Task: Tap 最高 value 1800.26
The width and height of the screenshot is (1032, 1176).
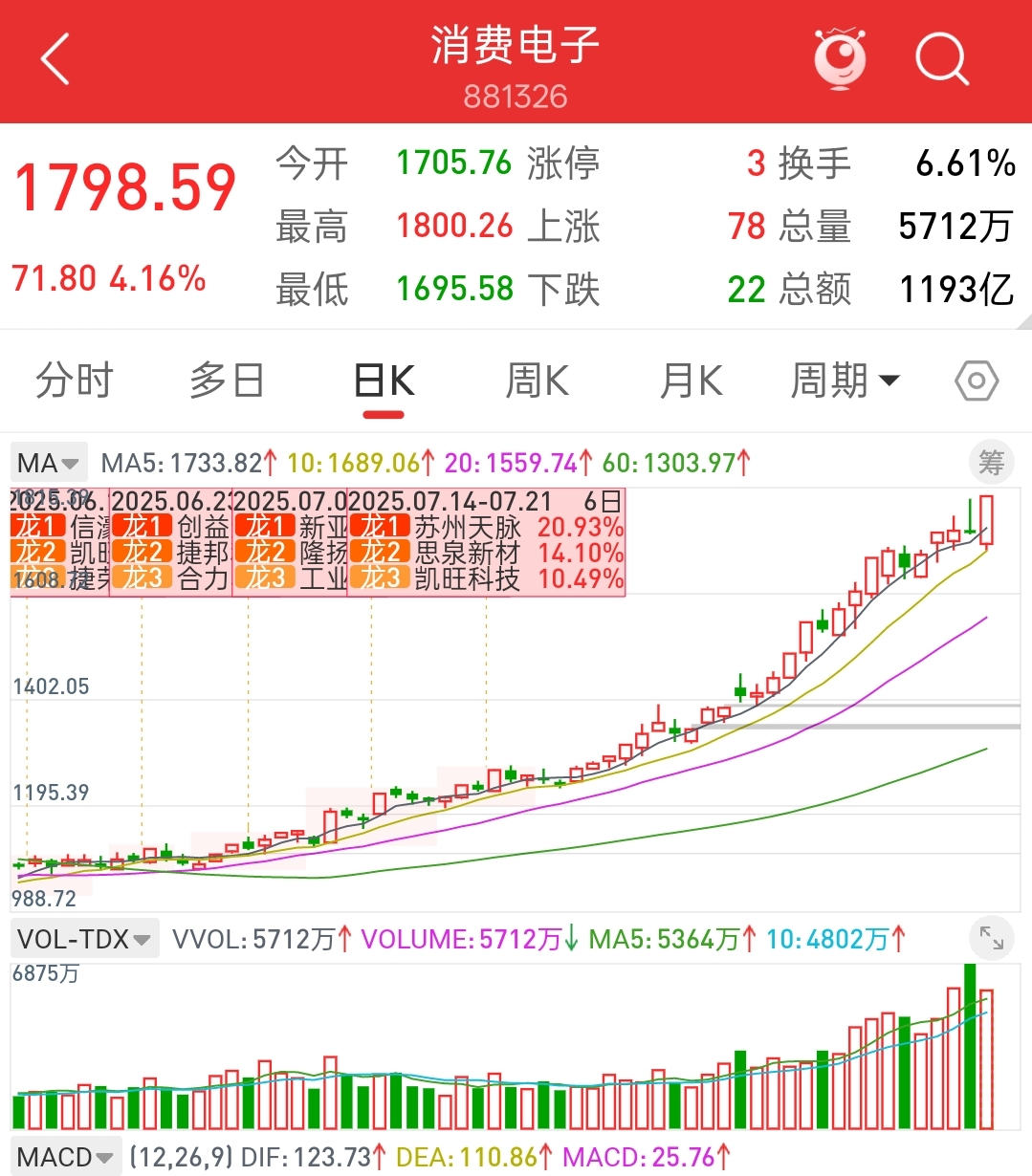Action: 454,226
